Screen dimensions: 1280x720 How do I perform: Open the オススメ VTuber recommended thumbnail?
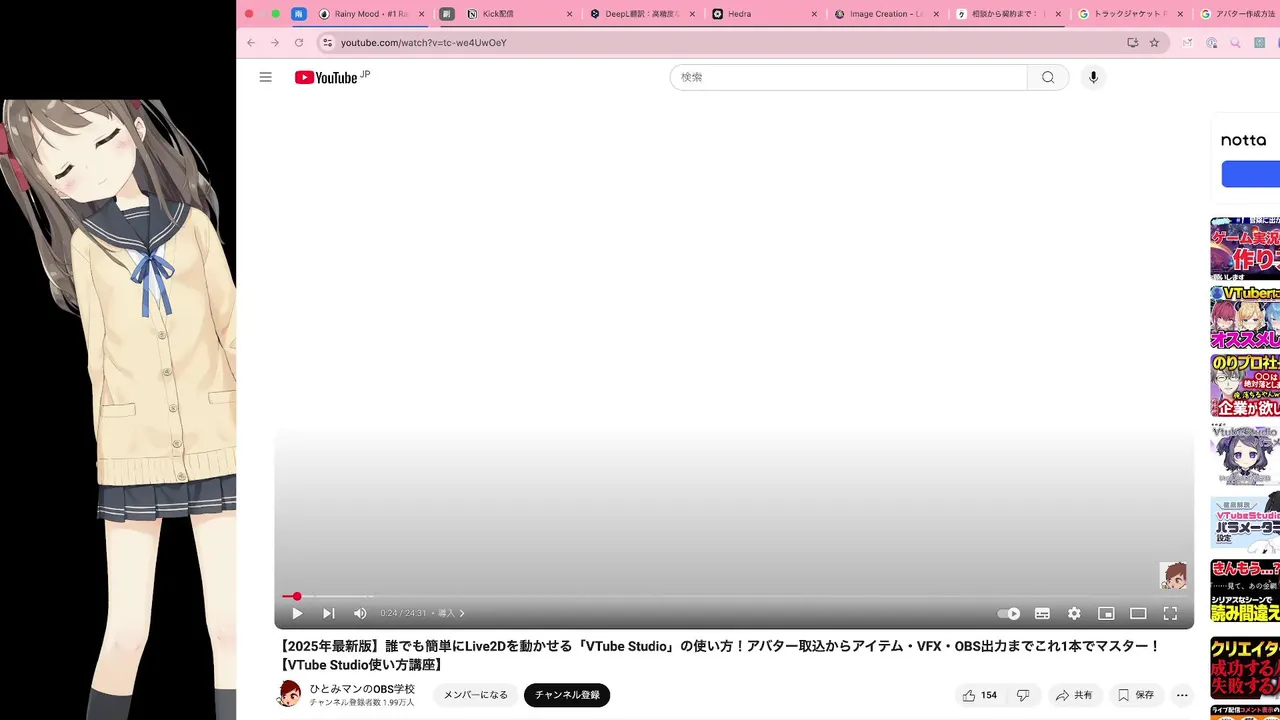1245,317
